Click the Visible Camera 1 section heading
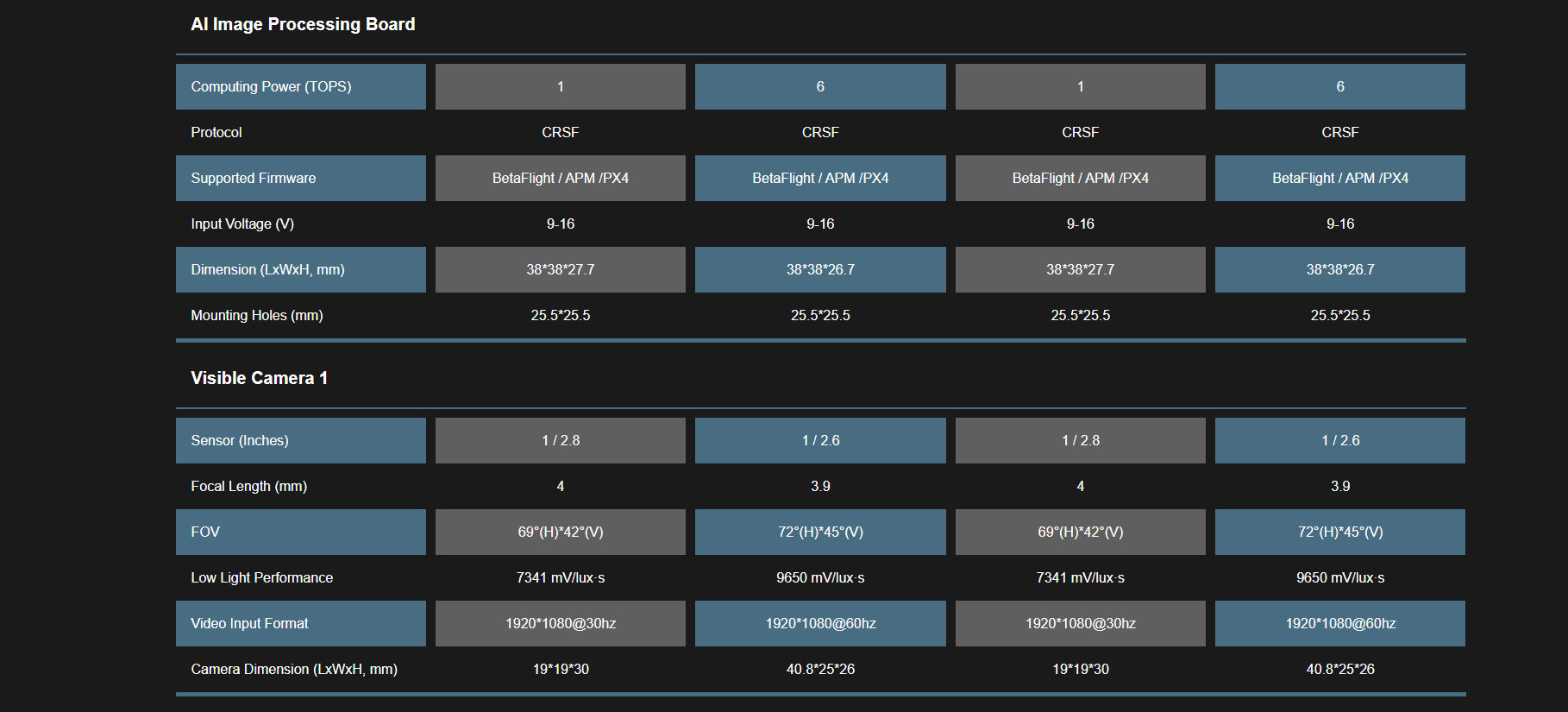1568x712 pixels. (x=259, y=378)
